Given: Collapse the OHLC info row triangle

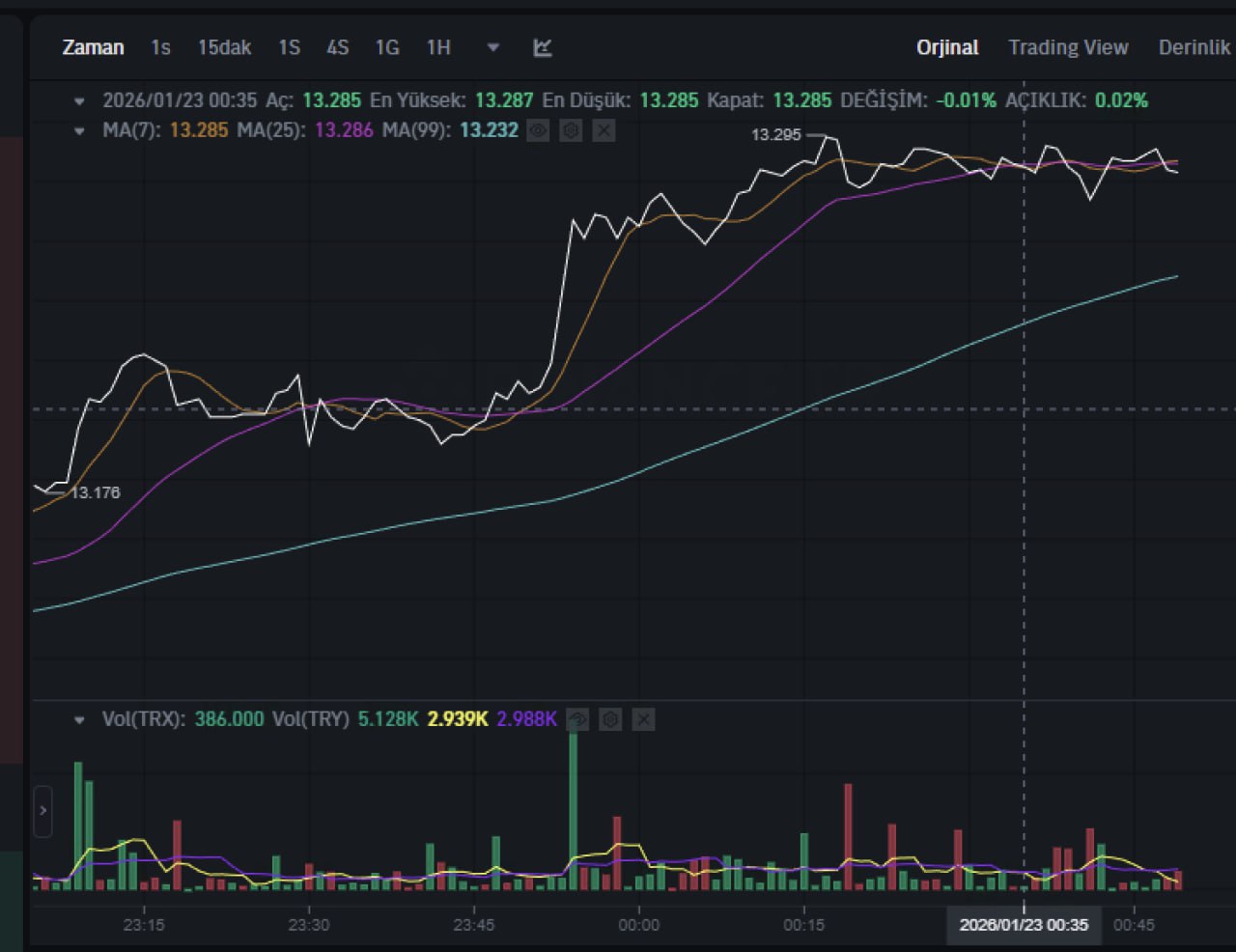Looking at the screenshot, I should point(80,100).
